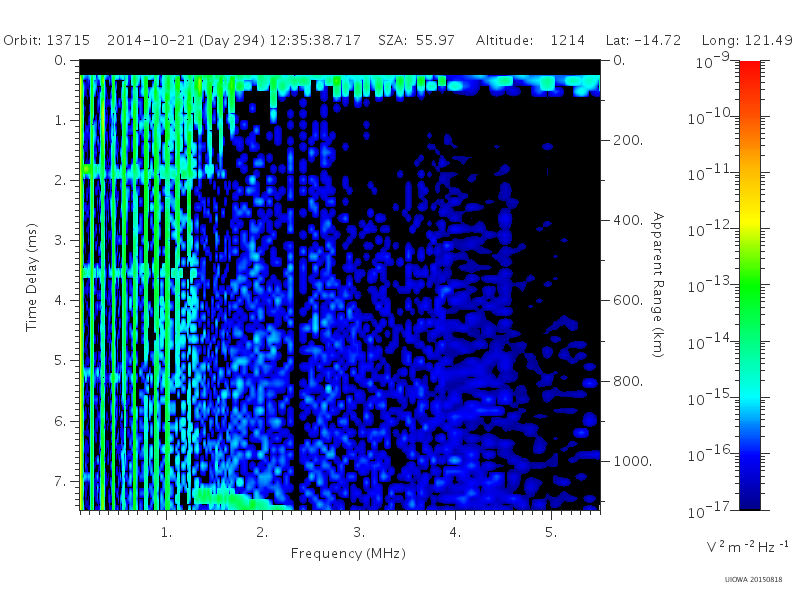Click the '10^-9' color scale label

pyautogui.click(x=713, y=60)
